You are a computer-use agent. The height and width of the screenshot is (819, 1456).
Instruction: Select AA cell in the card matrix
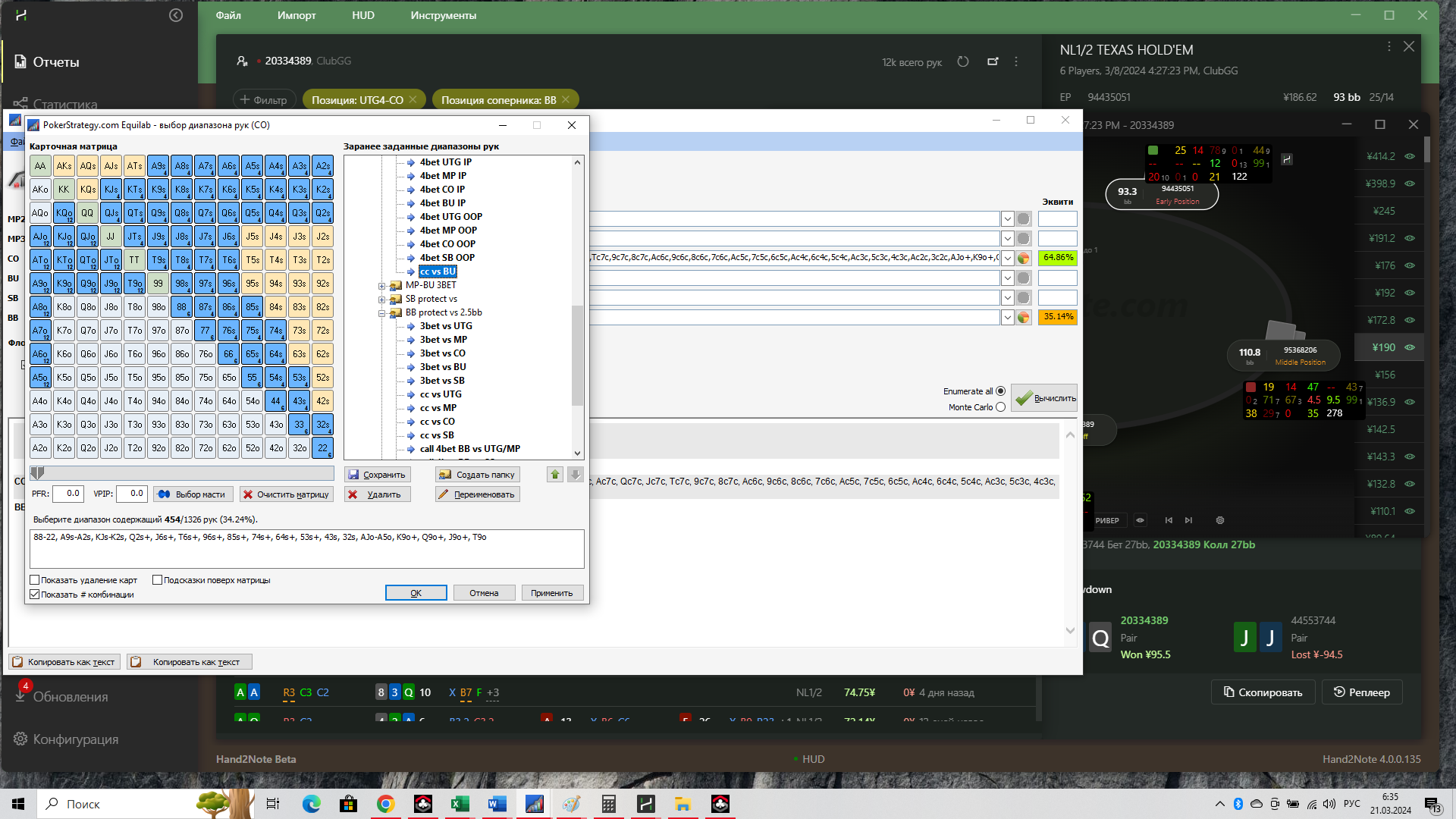40,166
